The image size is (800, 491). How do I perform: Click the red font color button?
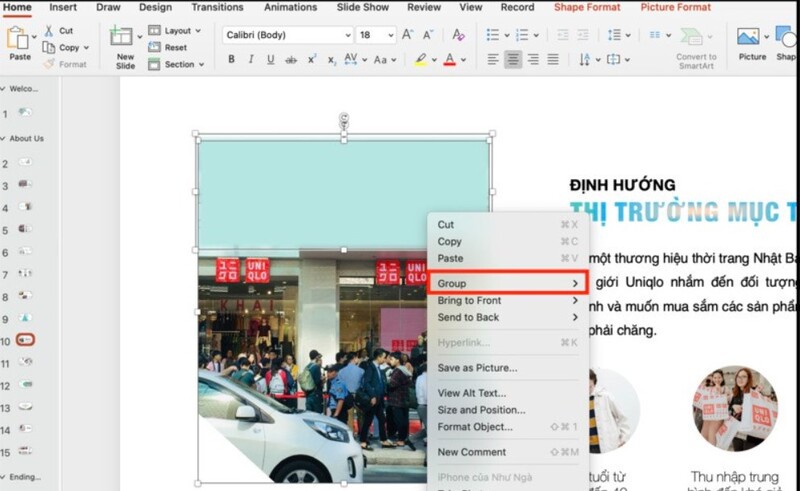(x=449, y=60)
